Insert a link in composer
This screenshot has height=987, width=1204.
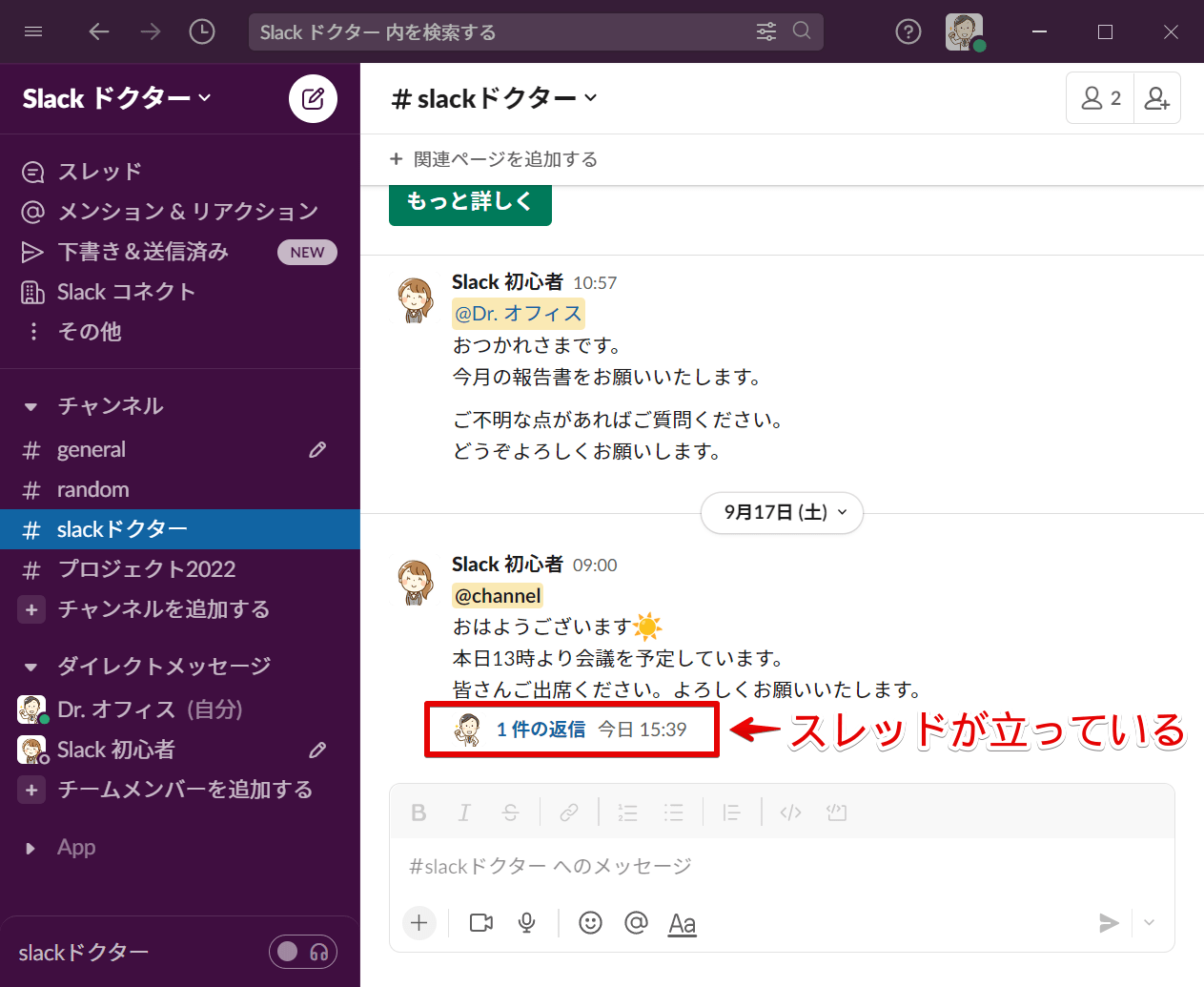tap(569, 812)
